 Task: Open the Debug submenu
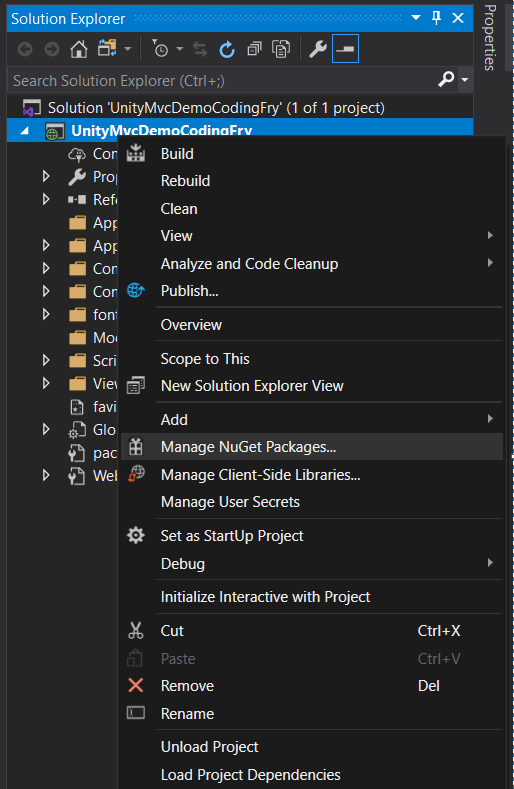pos(312,563)
